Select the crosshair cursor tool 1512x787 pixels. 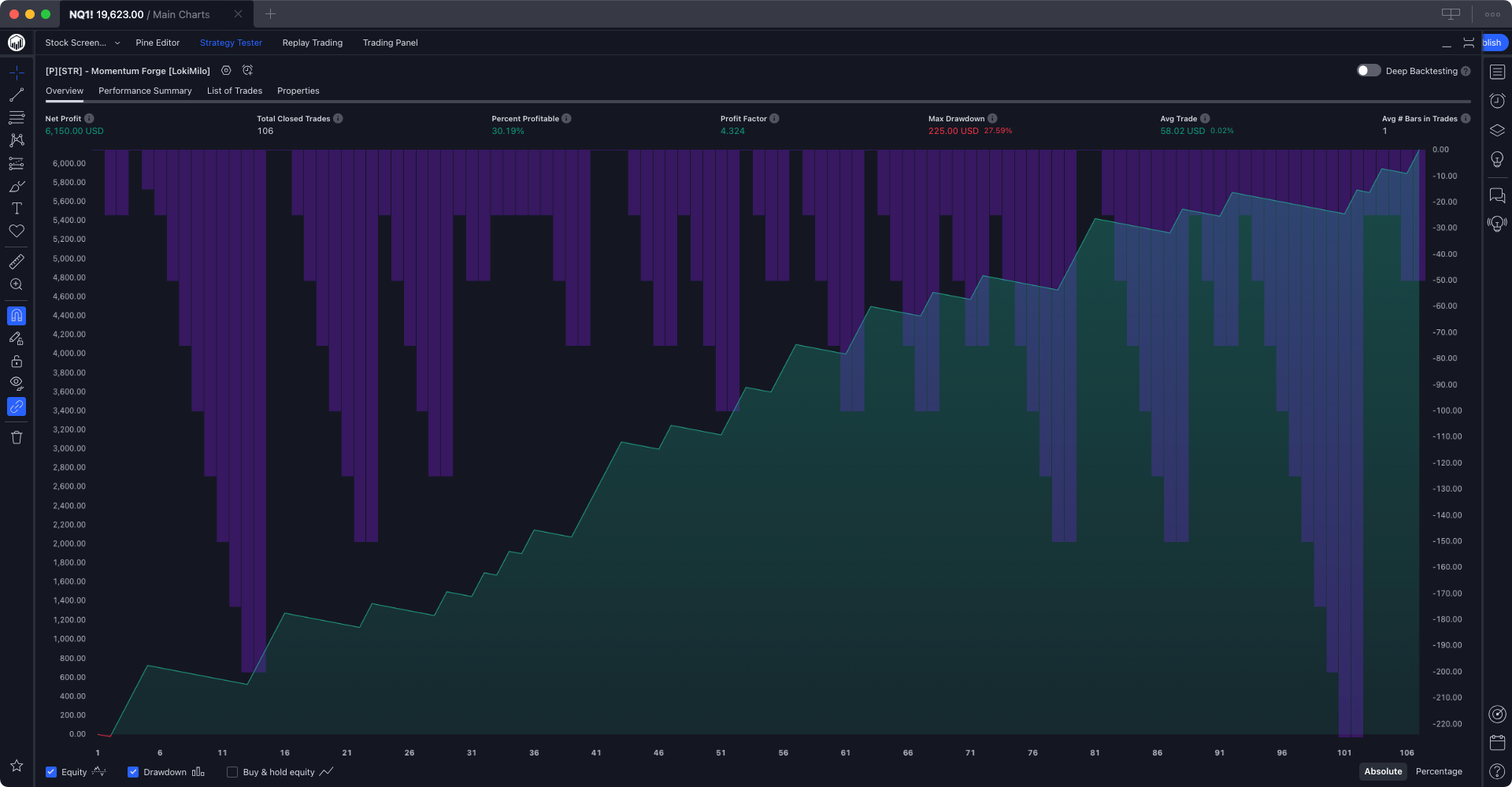pos(17,72)
